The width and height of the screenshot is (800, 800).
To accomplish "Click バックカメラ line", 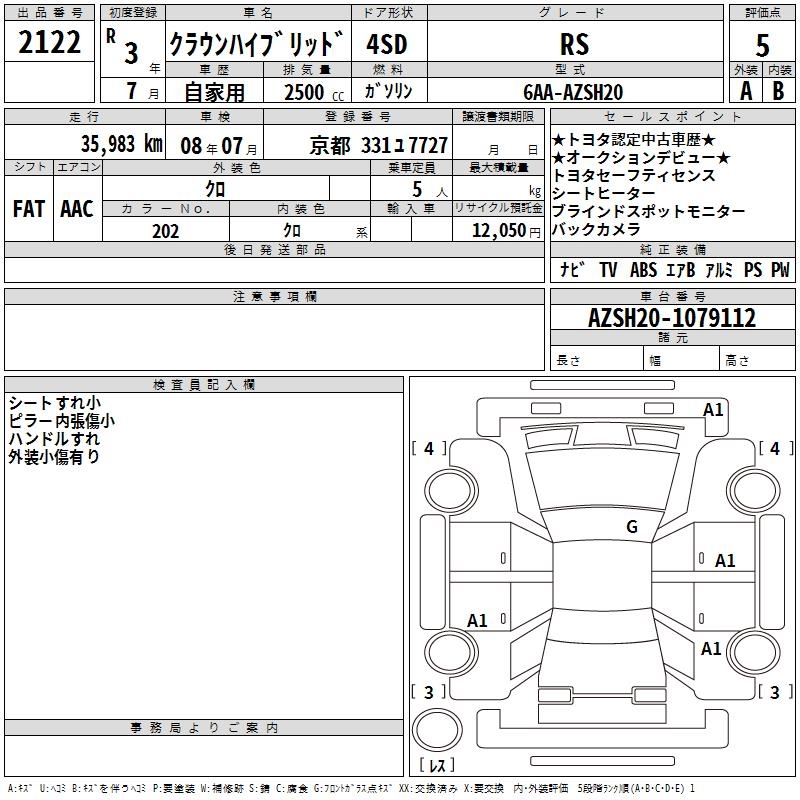I will coord(596,229).
